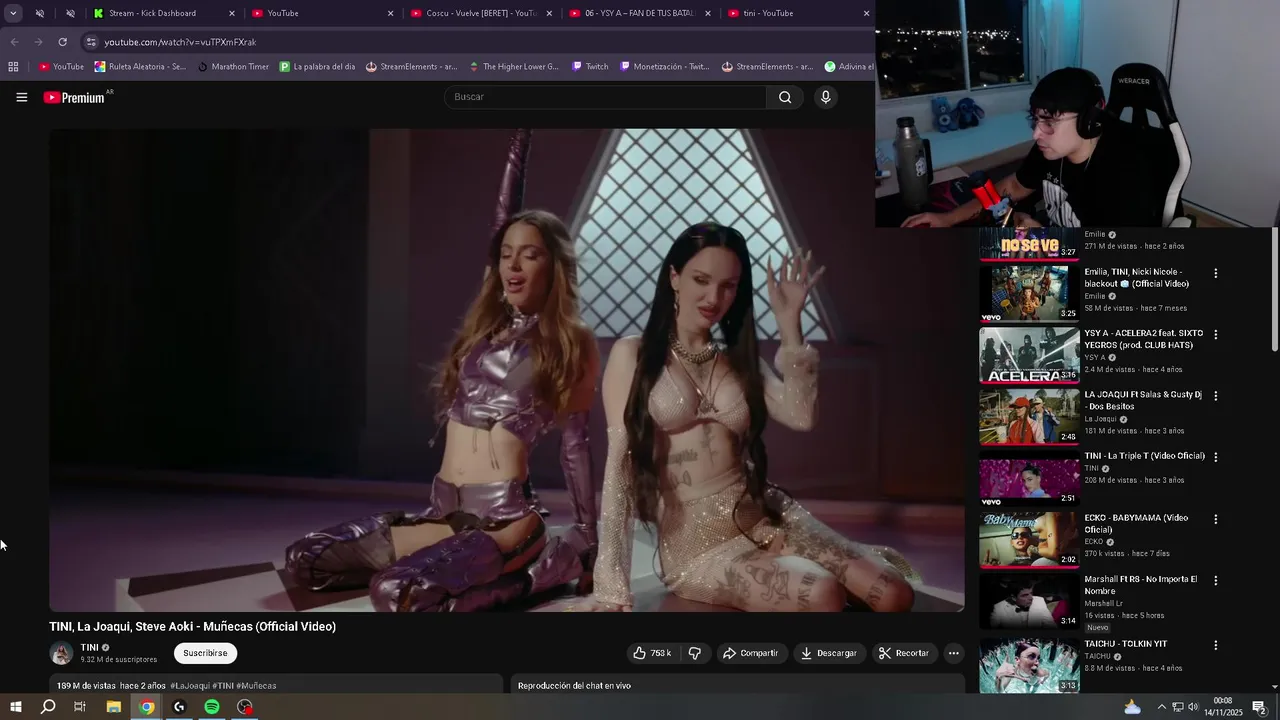Click the Recortar clip button
1280x720 pixels.
point(904,653)
